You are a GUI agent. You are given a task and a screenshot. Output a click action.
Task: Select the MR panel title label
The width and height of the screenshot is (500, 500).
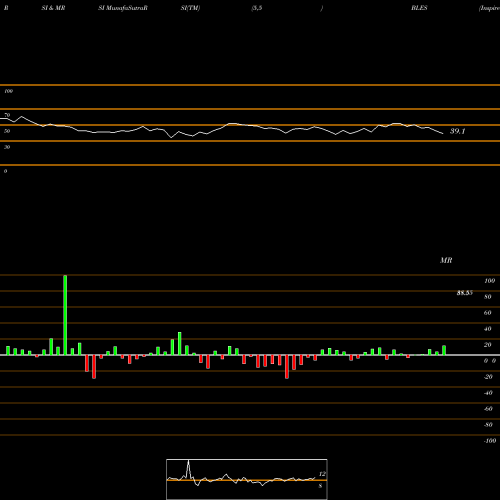[x=446, y=260]
